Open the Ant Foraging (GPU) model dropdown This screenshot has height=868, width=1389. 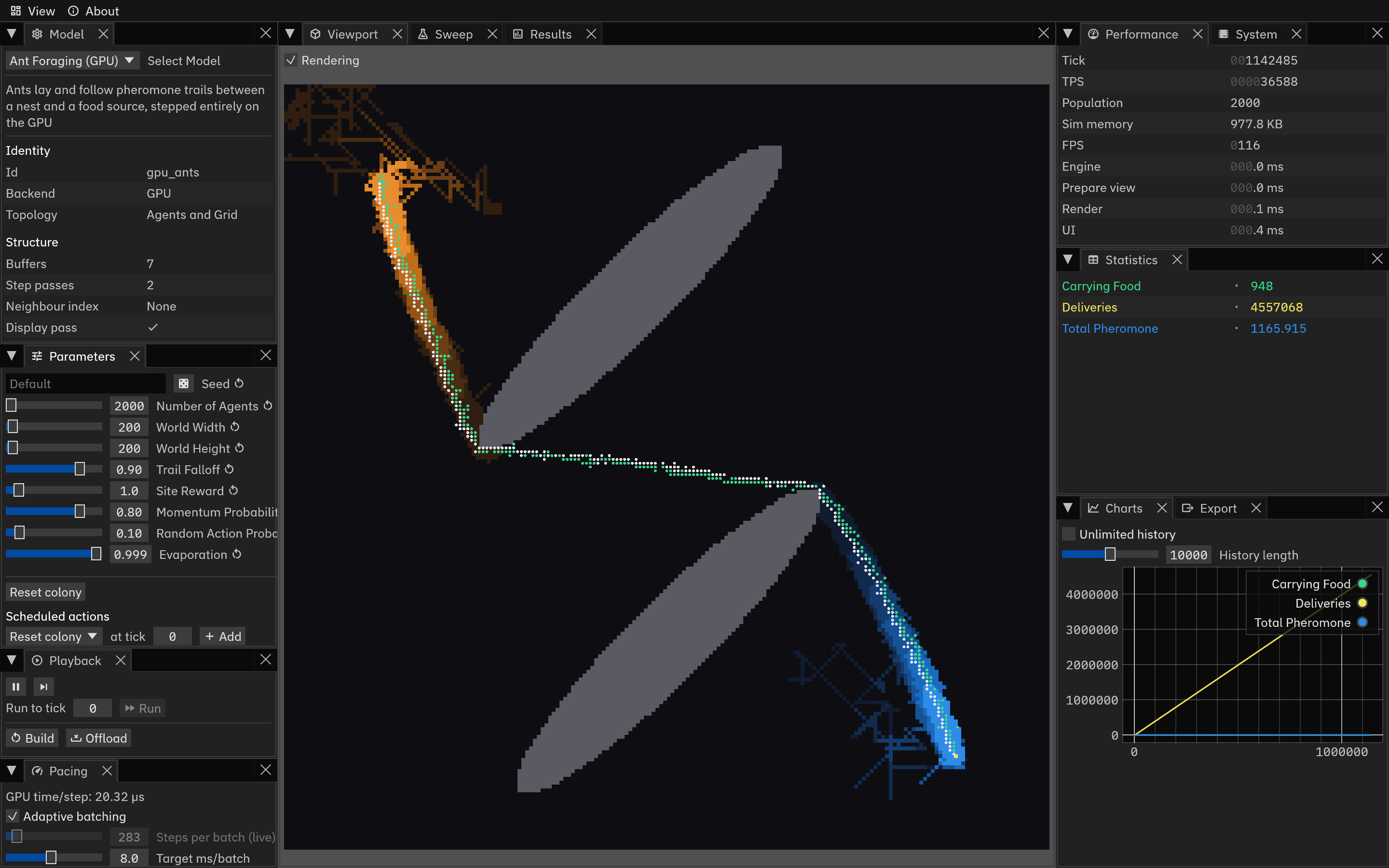pos(72,61)
